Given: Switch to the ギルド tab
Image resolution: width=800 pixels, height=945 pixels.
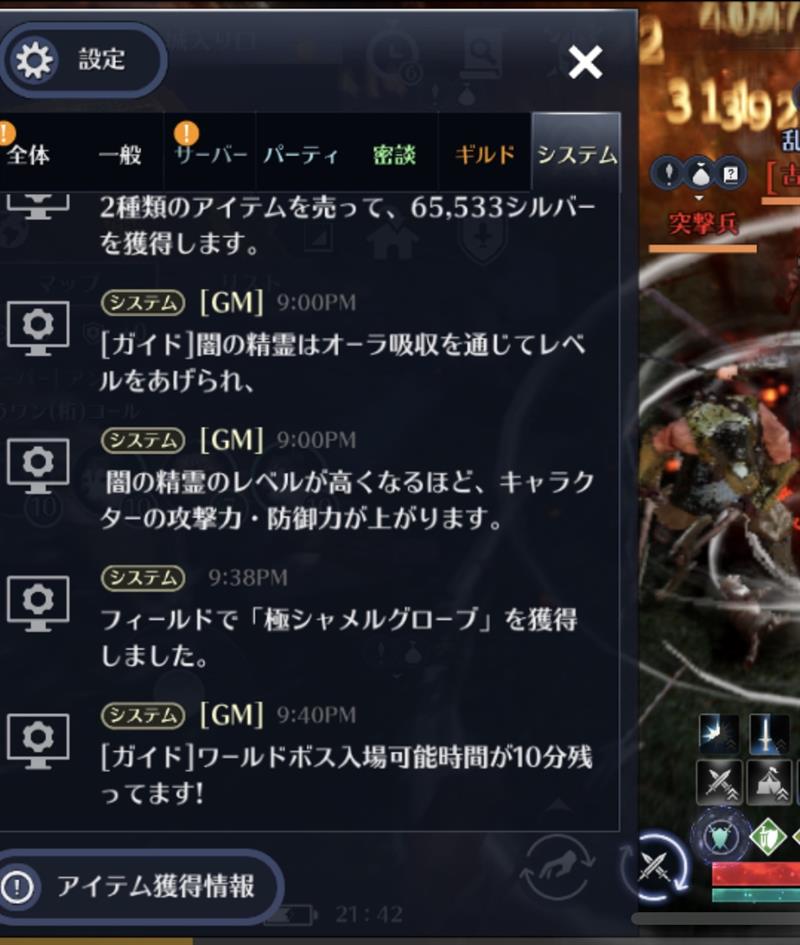Looking at the screenshot, I should click(485, 155).
